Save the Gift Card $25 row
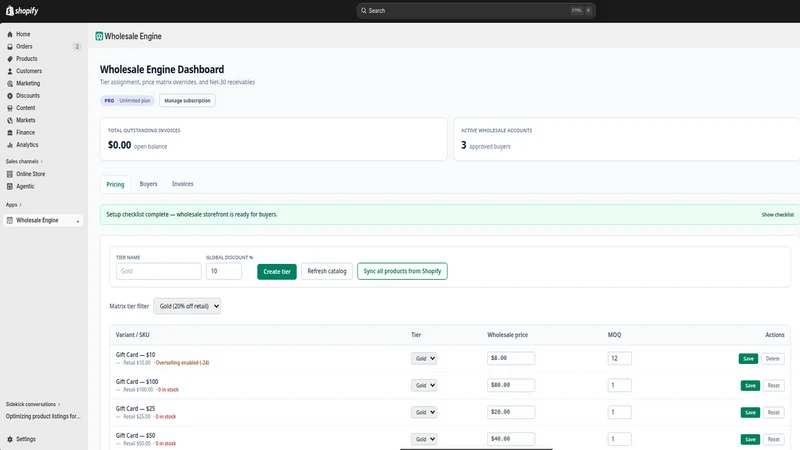 pos(750,412)
